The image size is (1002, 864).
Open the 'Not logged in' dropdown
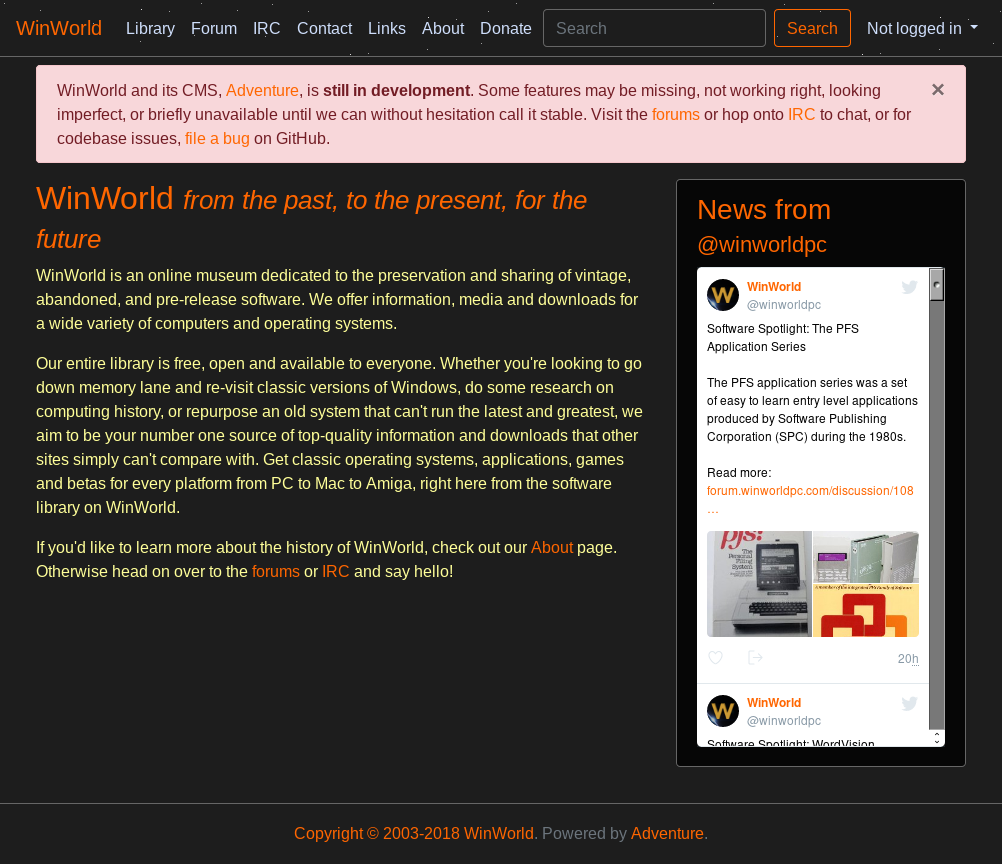[x=921, y=28]
